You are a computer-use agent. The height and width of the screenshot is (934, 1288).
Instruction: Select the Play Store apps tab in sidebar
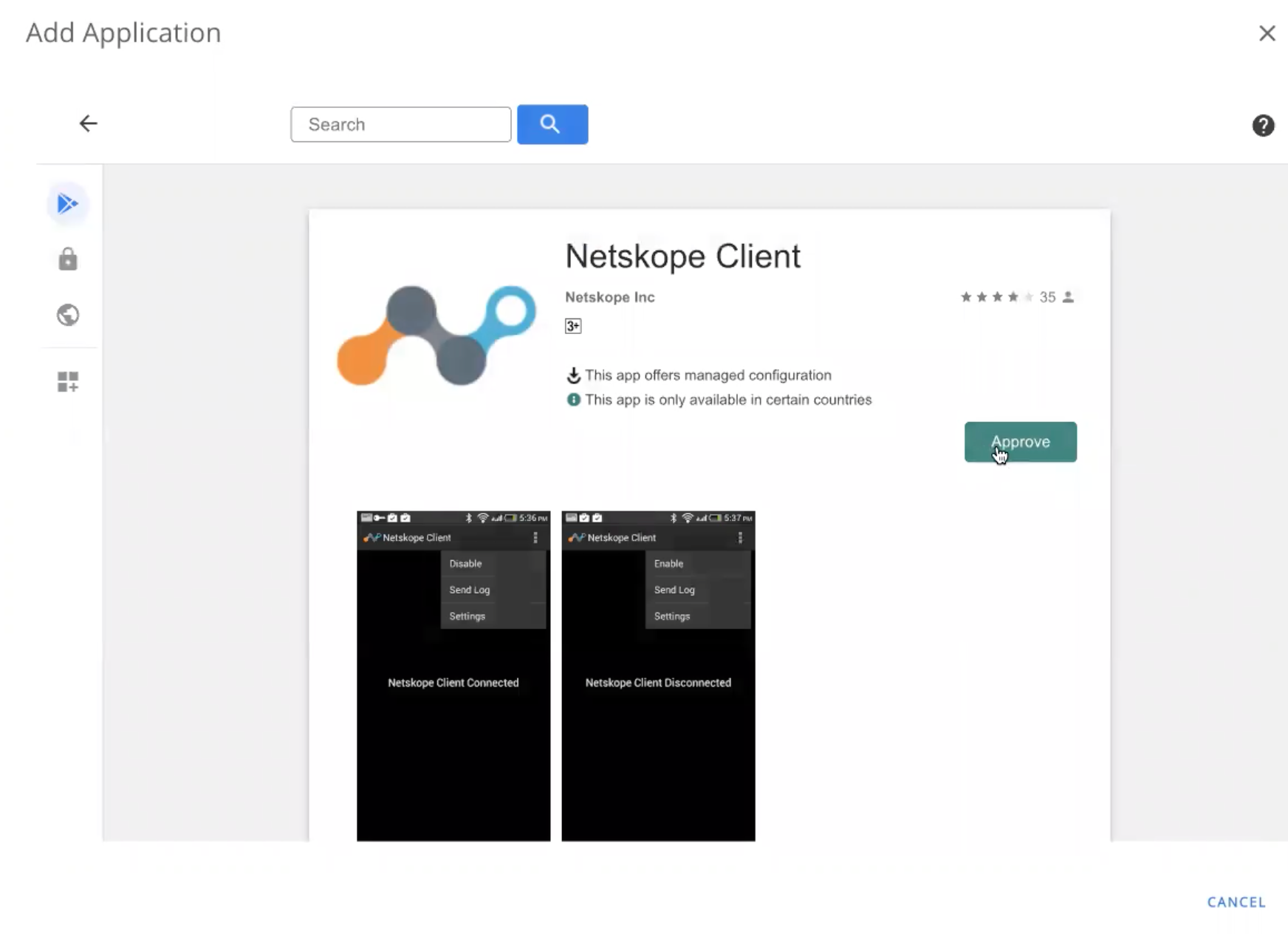click(x=67, y=203)
